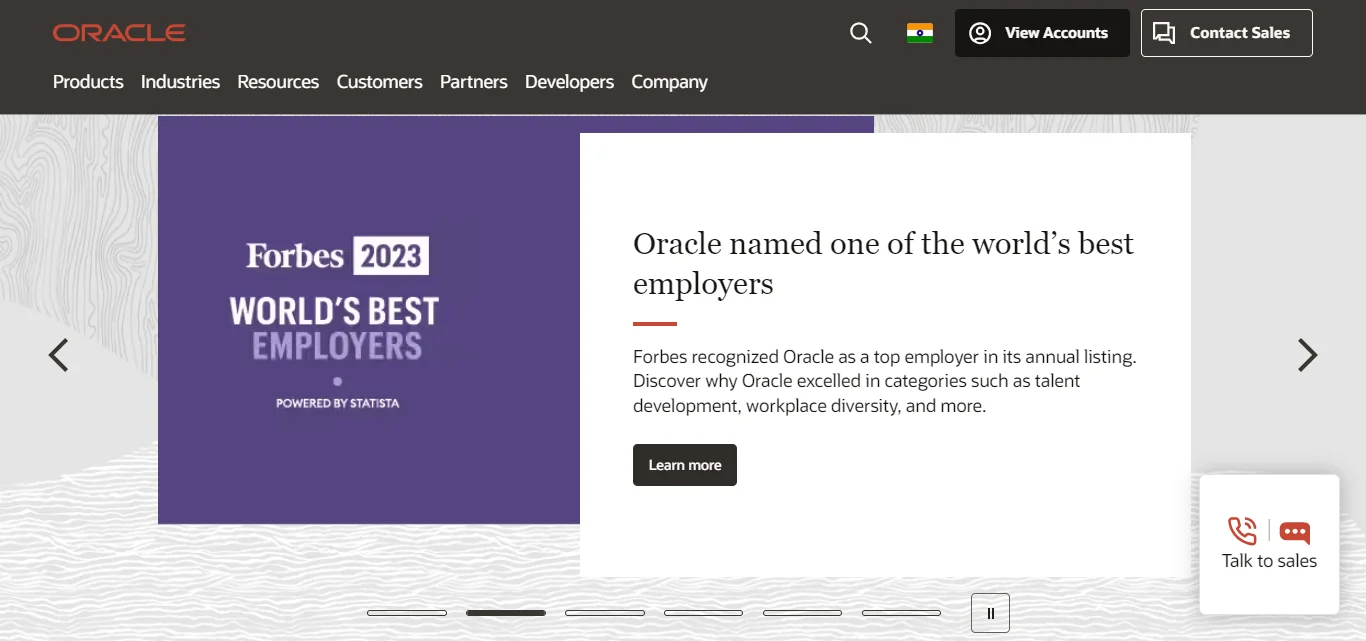This screenshot has height=641, width=1366.
Task: Click the headline Oracle named one of world's best employers
Action: [x=883, y=263]
